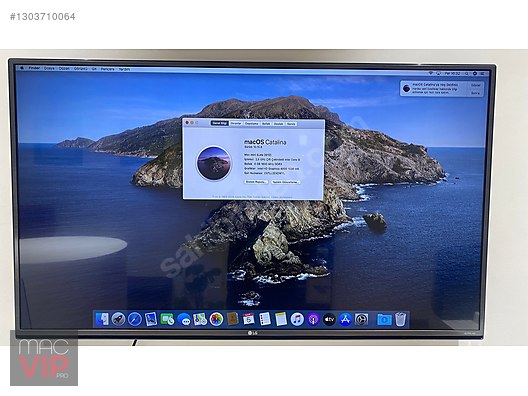This screenshot has width=528, height=396.
Task: Open System Preferences gear in Dock
Action: (x=361, y=319)
